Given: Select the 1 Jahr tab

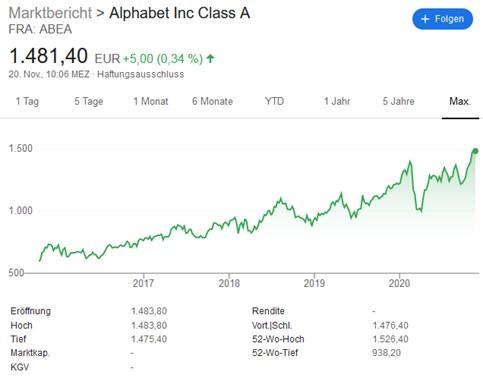Looking at the screenshot, I should pyautogui.click(x=337, y=101).
